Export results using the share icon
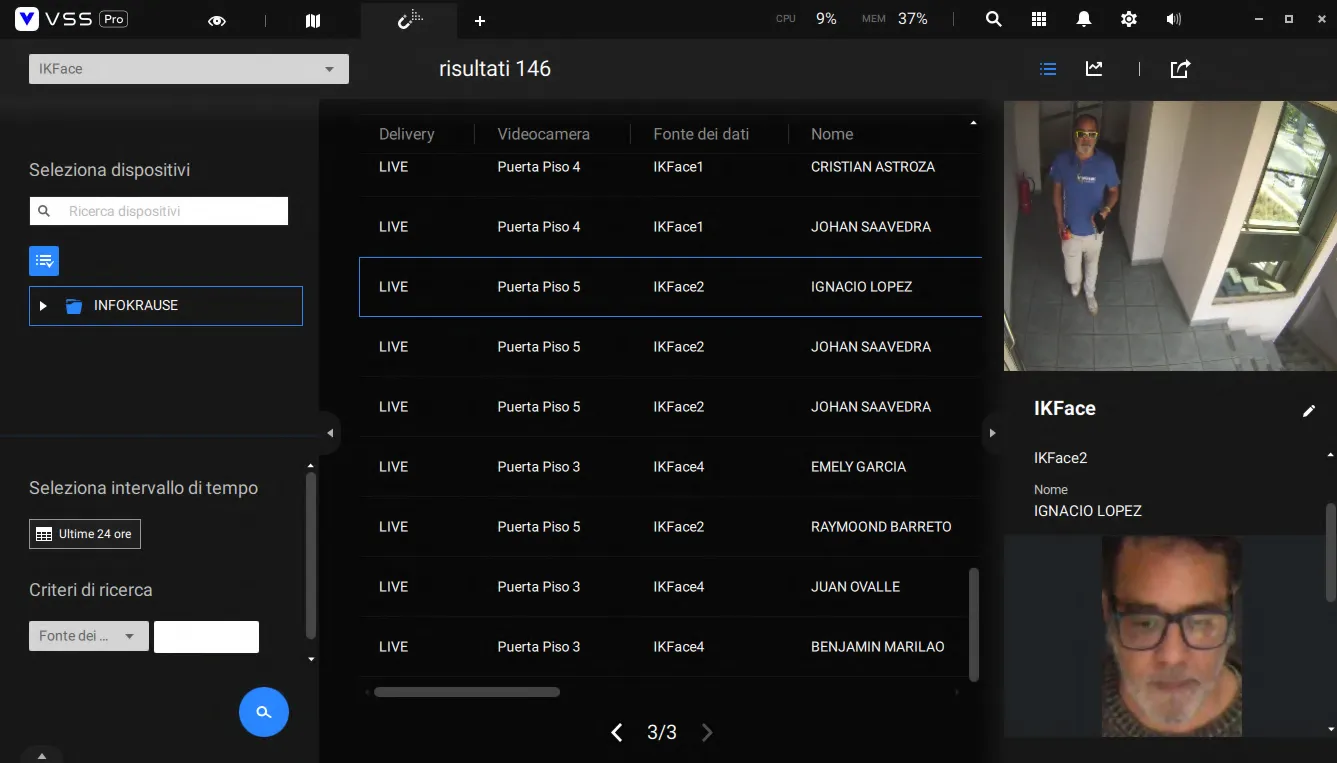Image resolution: width=1337 pixels, height=763 pixels. click(1180, 69)
